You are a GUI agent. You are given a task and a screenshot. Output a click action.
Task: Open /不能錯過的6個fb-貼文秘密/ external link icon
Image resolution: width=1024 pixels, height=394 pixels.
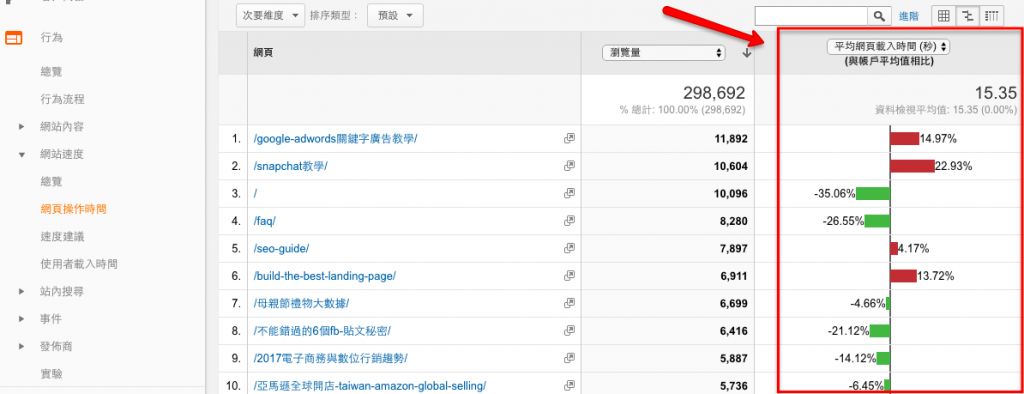coord(569,331)
